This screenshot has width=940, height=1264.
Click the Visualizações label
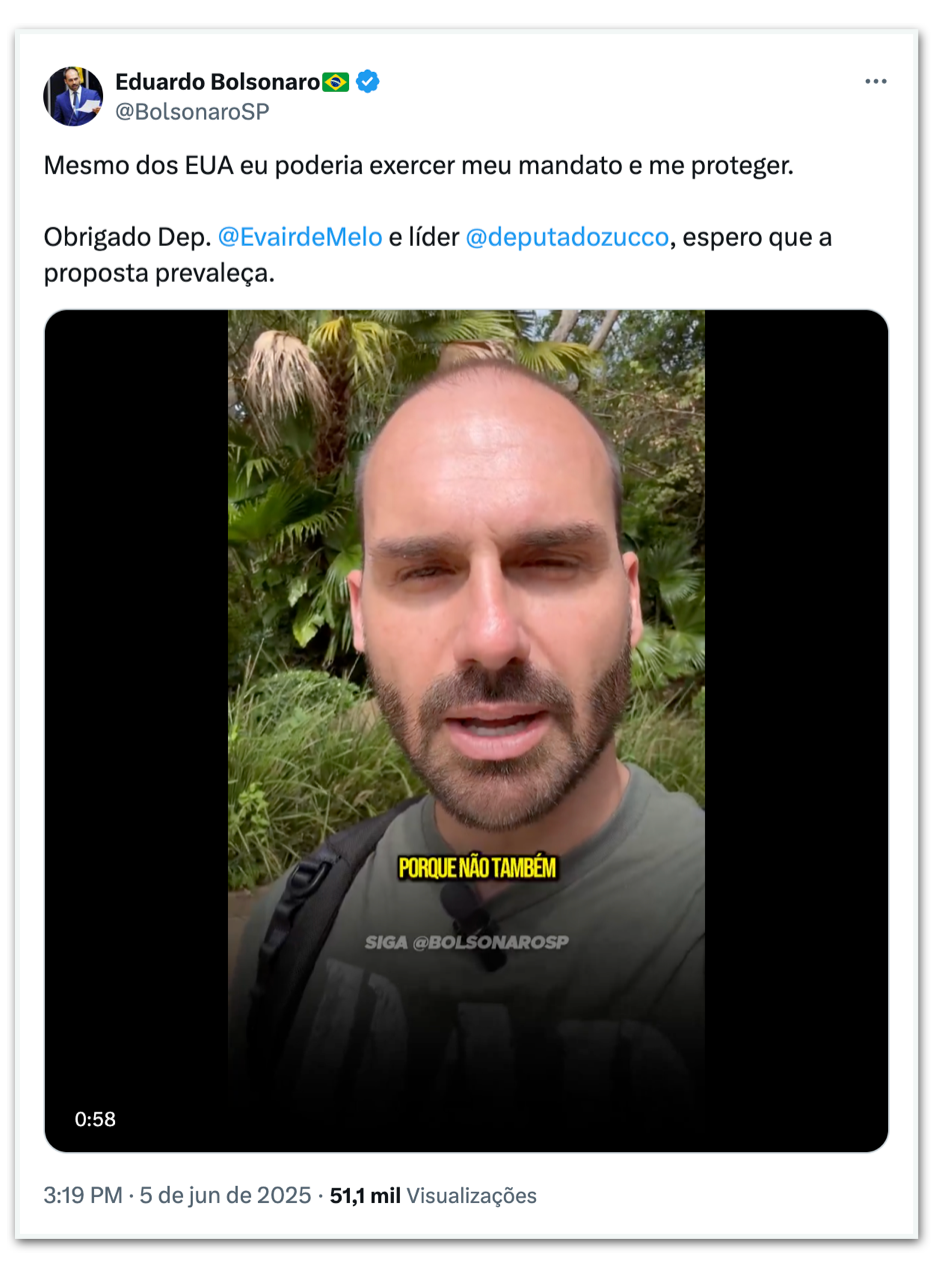point(472,1195)
